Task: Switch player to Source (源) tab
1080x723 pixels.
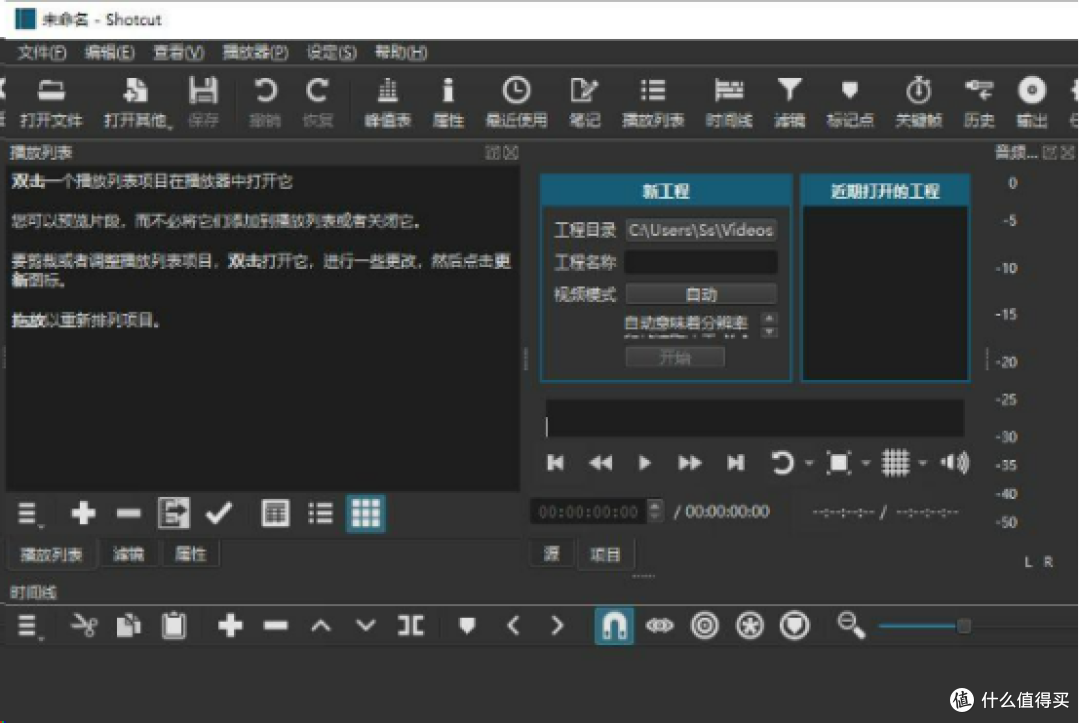Action: coord(551,554)
